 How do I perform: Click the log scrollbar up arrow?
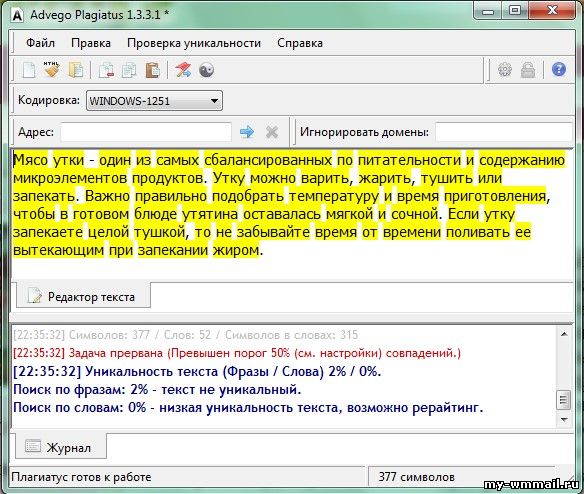(x=564, y=334)
